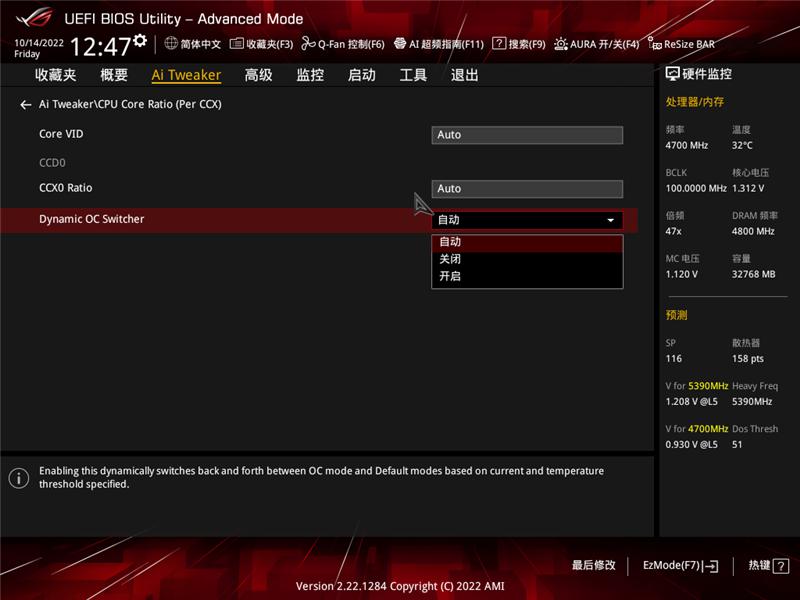Select the Dynamic OC Switcher label
This screenshot has height=600, width=800.
click(x=92, y=219)
